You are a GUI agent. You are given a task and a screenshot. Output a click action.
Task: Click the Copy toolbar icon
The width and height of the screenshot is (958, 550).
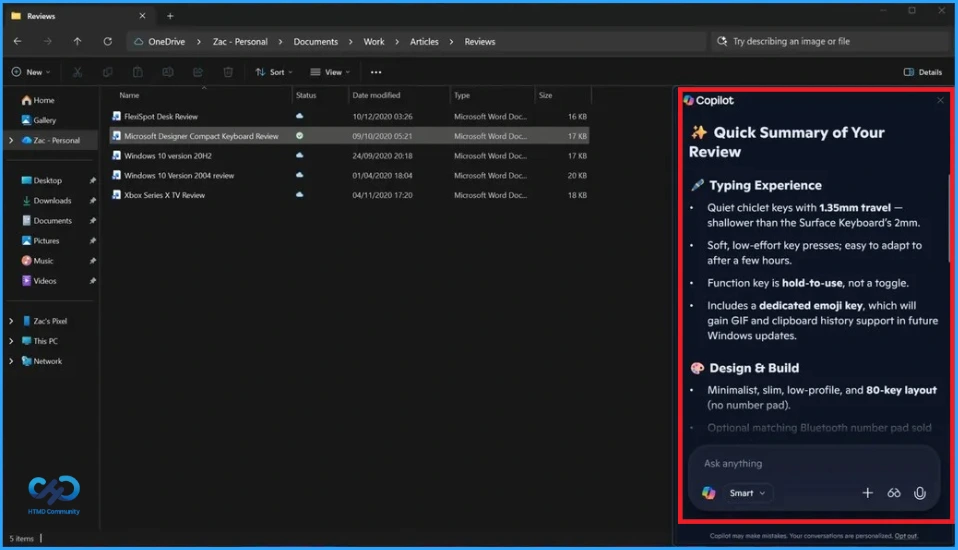(x=108, y=72)
